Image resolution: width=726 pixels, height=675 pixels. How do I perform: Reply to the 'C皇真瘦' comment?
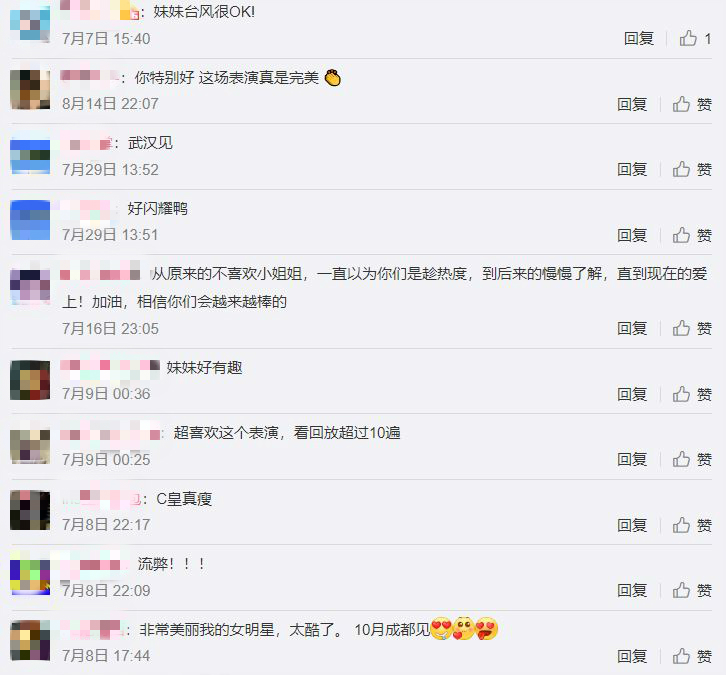[x=632, y=525]
